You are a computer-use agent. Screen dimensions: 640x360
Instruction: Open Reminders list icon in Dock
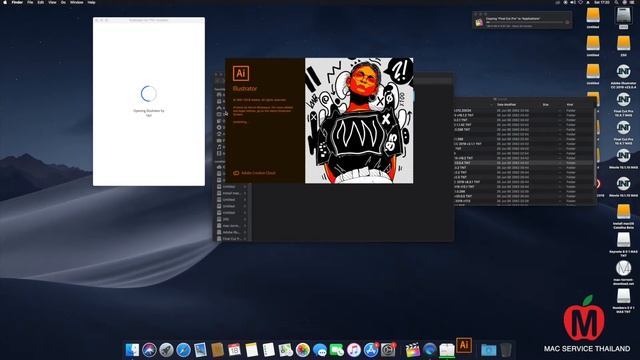[269, 350]
